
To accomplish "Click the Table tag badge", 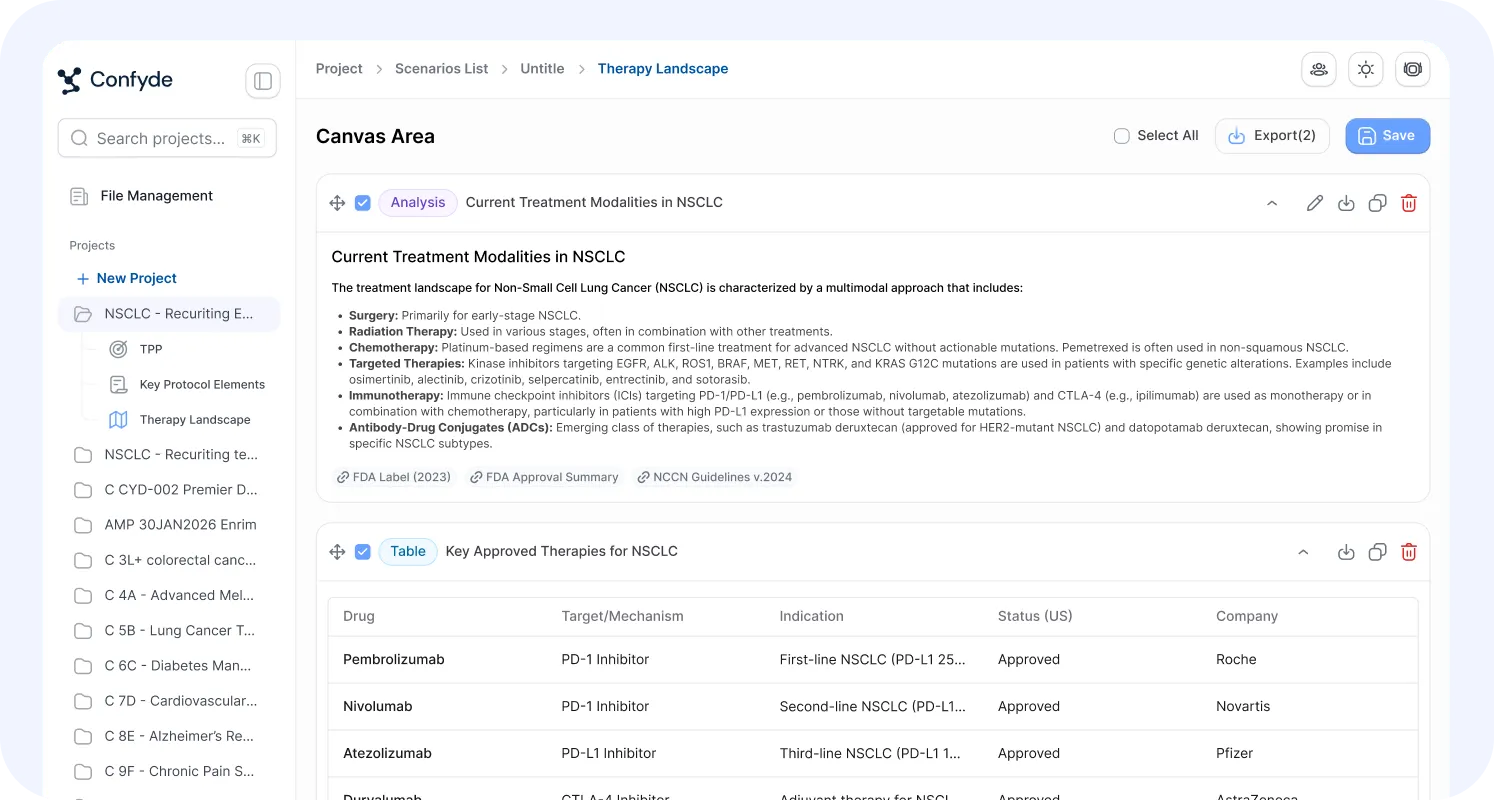I will pyautogui.click(x=408, y=552).
